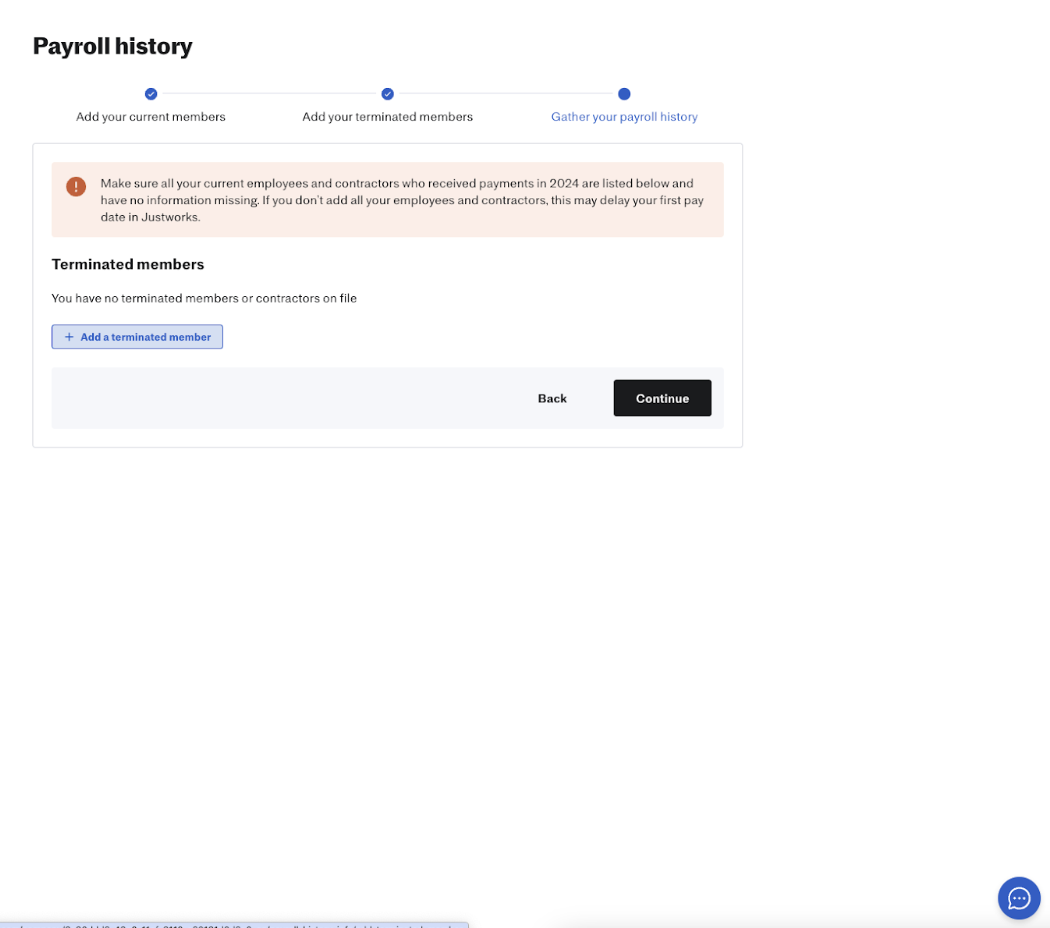Open the chat support bubble icon
Viewport: 1050px width, 928px height.
click(x=1018, y=897)
